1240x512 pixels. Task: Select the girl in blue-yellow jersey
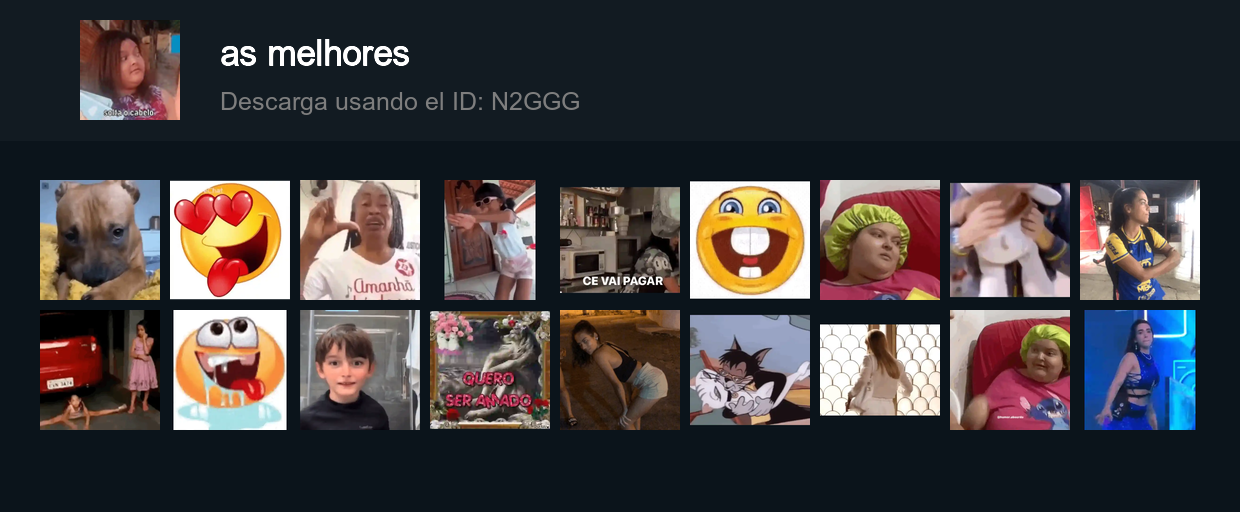[x=1140, y=240]
